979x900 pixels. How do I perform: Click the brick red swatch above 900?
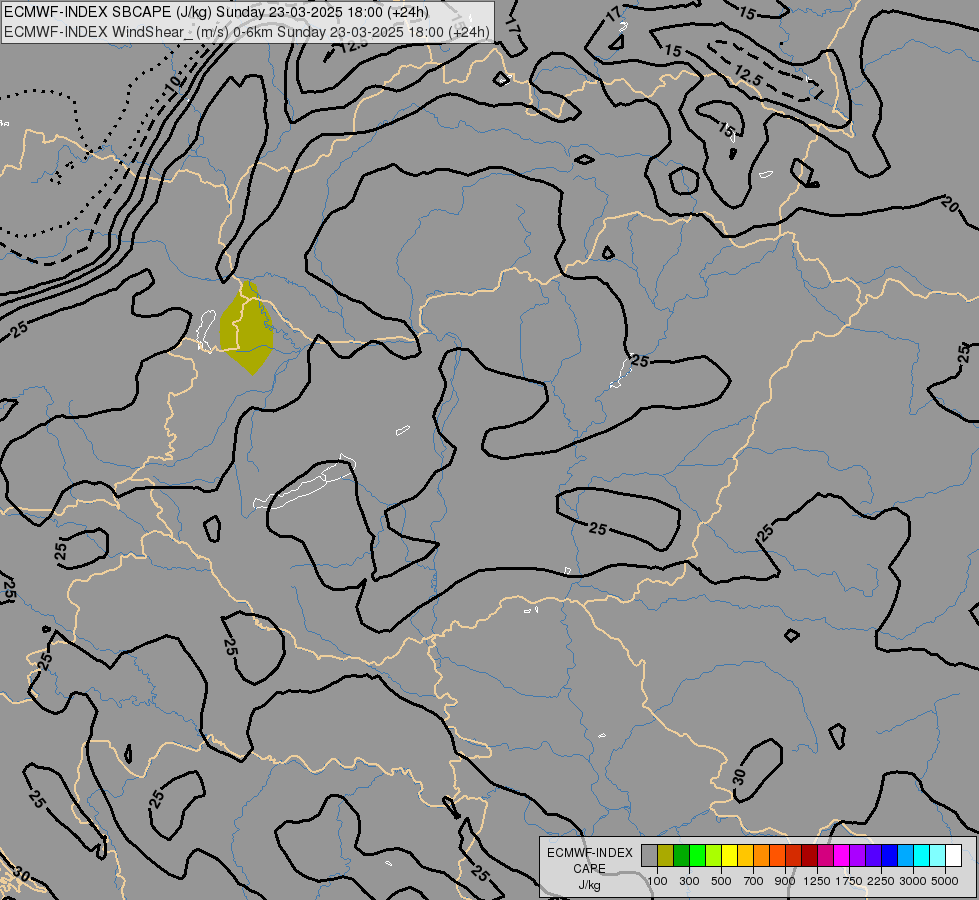tap(794, 855)
